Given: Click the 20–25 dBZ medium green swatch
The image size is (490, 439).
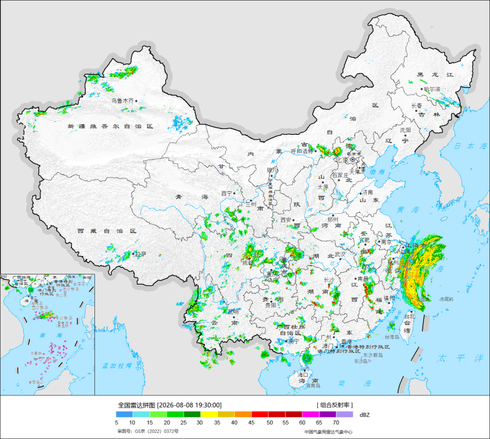Looking at the screenshot, I should (175, 414).
